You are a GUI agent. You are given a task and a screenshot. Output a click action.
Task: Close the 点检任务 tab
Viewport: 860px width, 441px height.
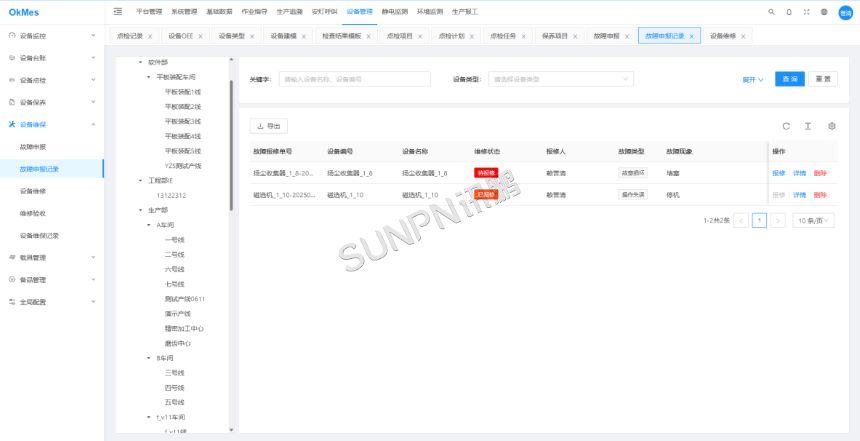523,36
